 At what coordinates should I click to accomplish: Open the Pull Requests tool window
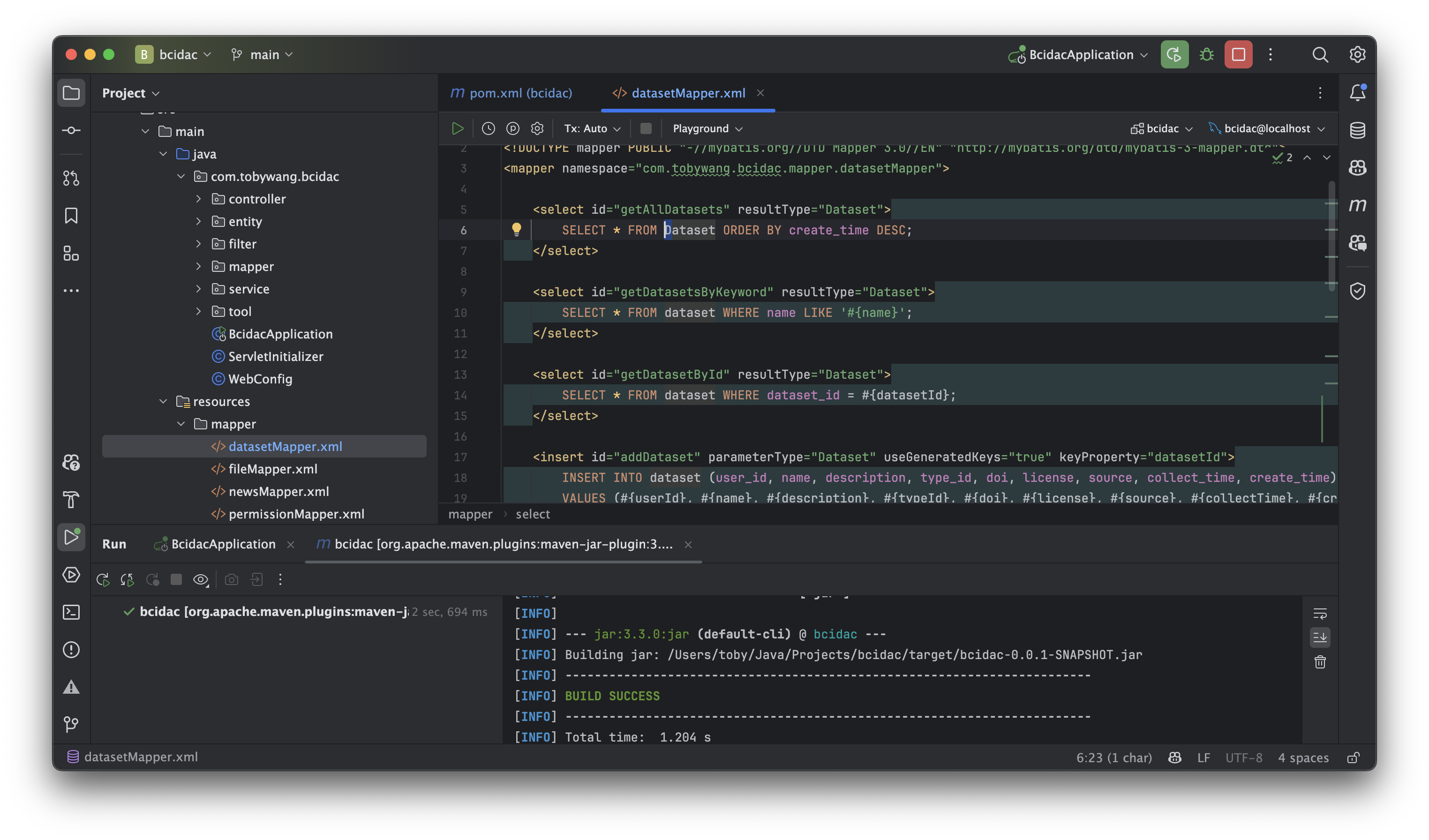pos(71,178)
